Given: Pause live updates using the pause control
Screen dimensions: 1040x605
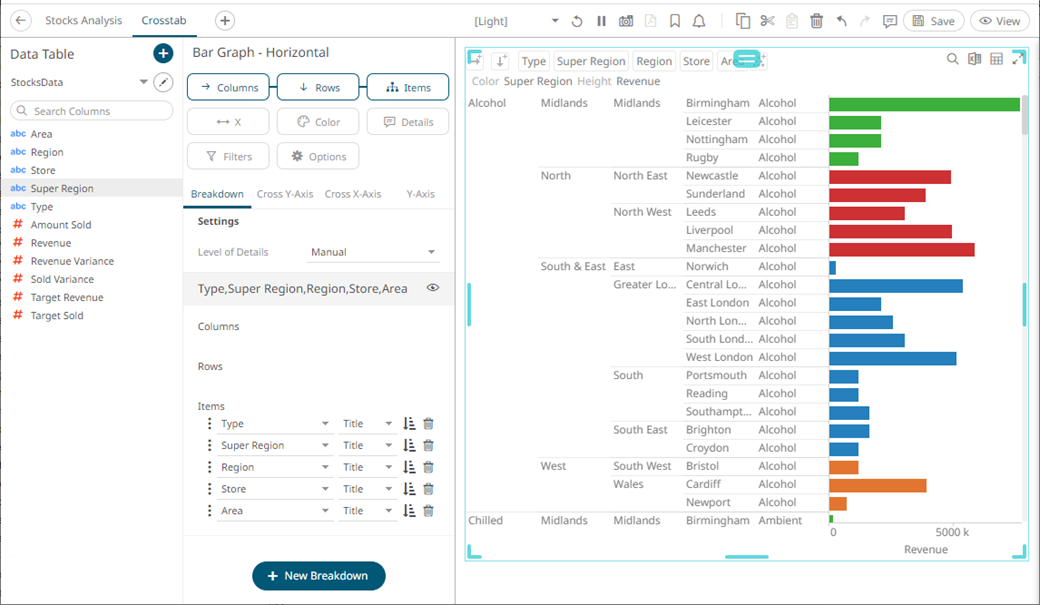Looking at the screenshot, I should click(x=601, y=20).
